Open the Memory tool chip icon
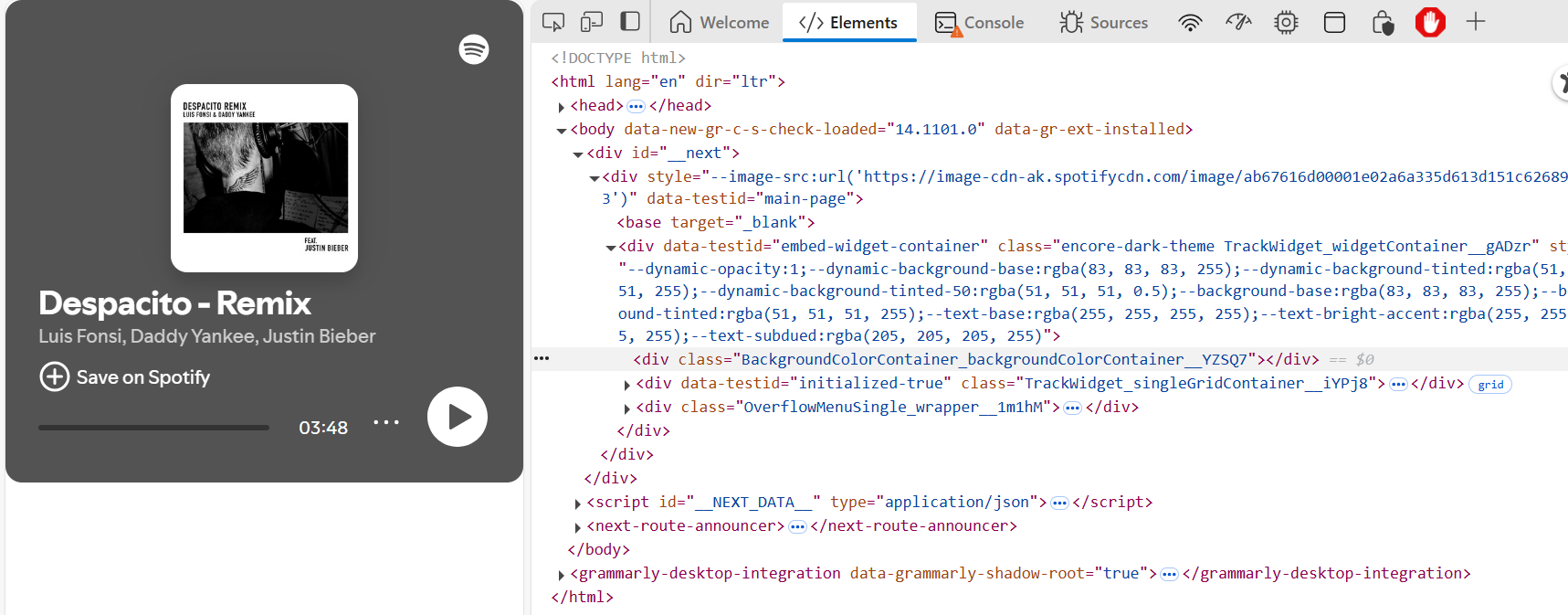Image resolution: width=1568 pixels, height=615 pixels. click(x=1286, y=22)
